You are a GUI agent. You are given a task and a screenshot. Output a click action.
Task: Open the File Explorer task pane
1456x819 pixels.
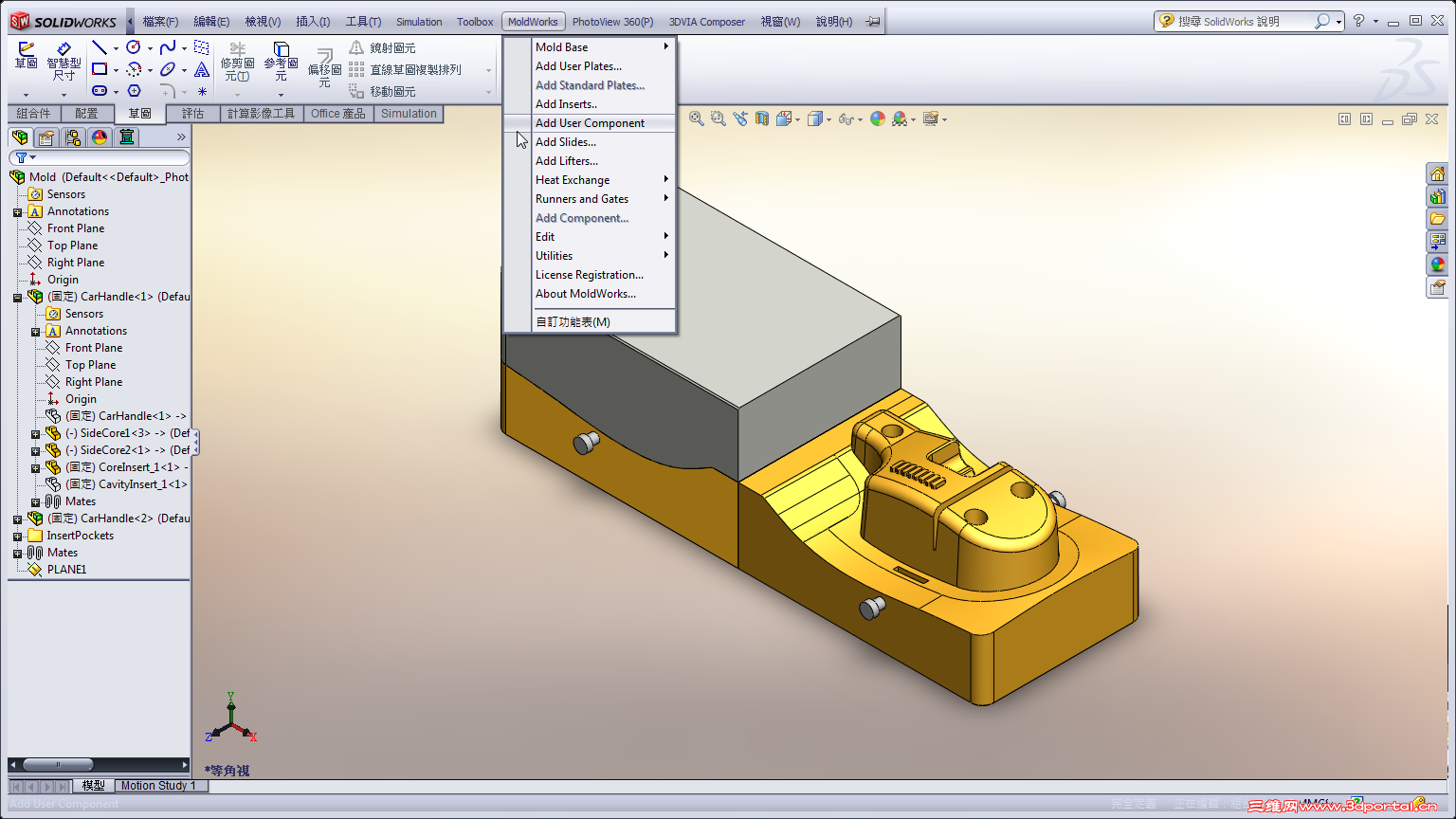[x=1438, y=219]
